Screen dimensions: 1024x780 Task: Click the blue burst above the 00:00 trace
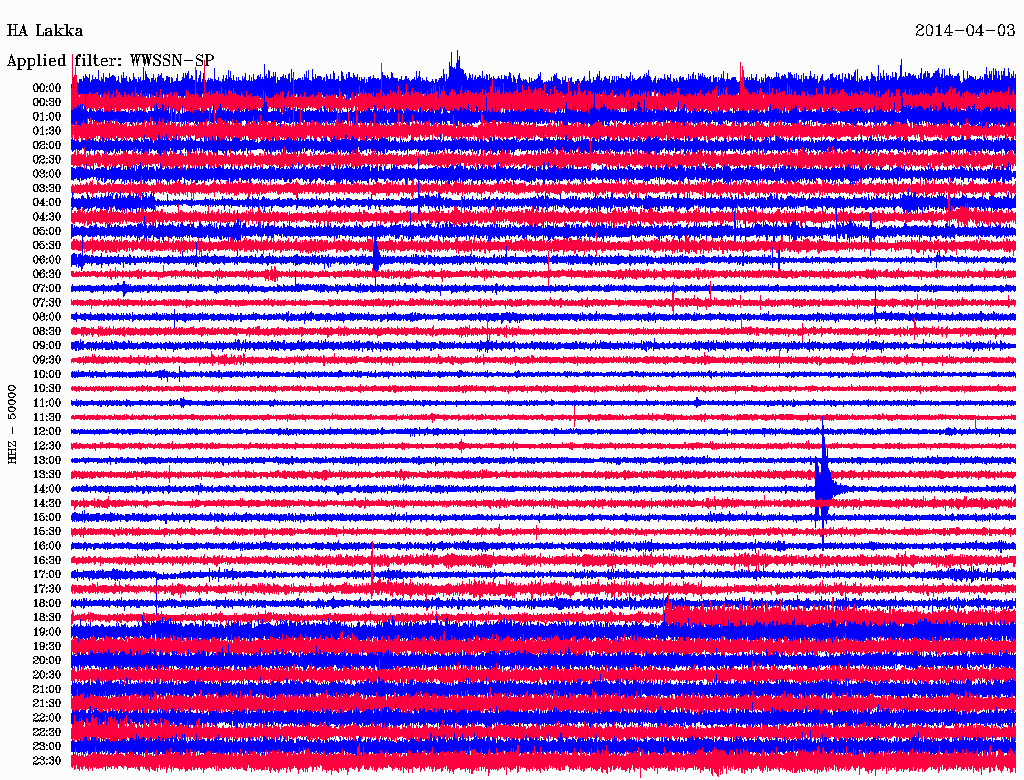pyautogui.click(x=456, y=67)
